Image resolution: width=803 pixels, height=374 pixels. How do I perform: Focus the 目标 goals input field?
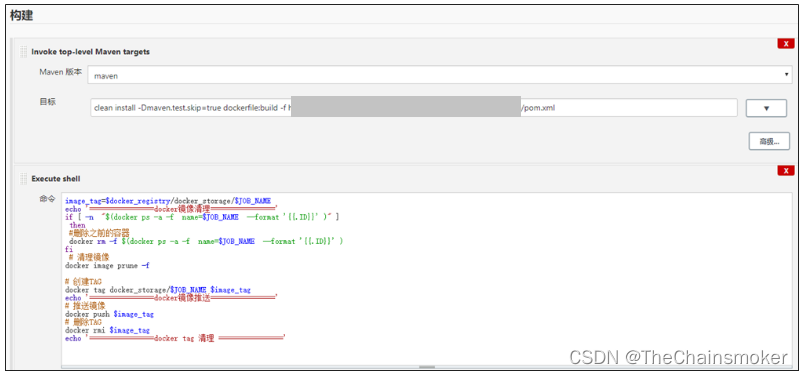pos(414,108)
